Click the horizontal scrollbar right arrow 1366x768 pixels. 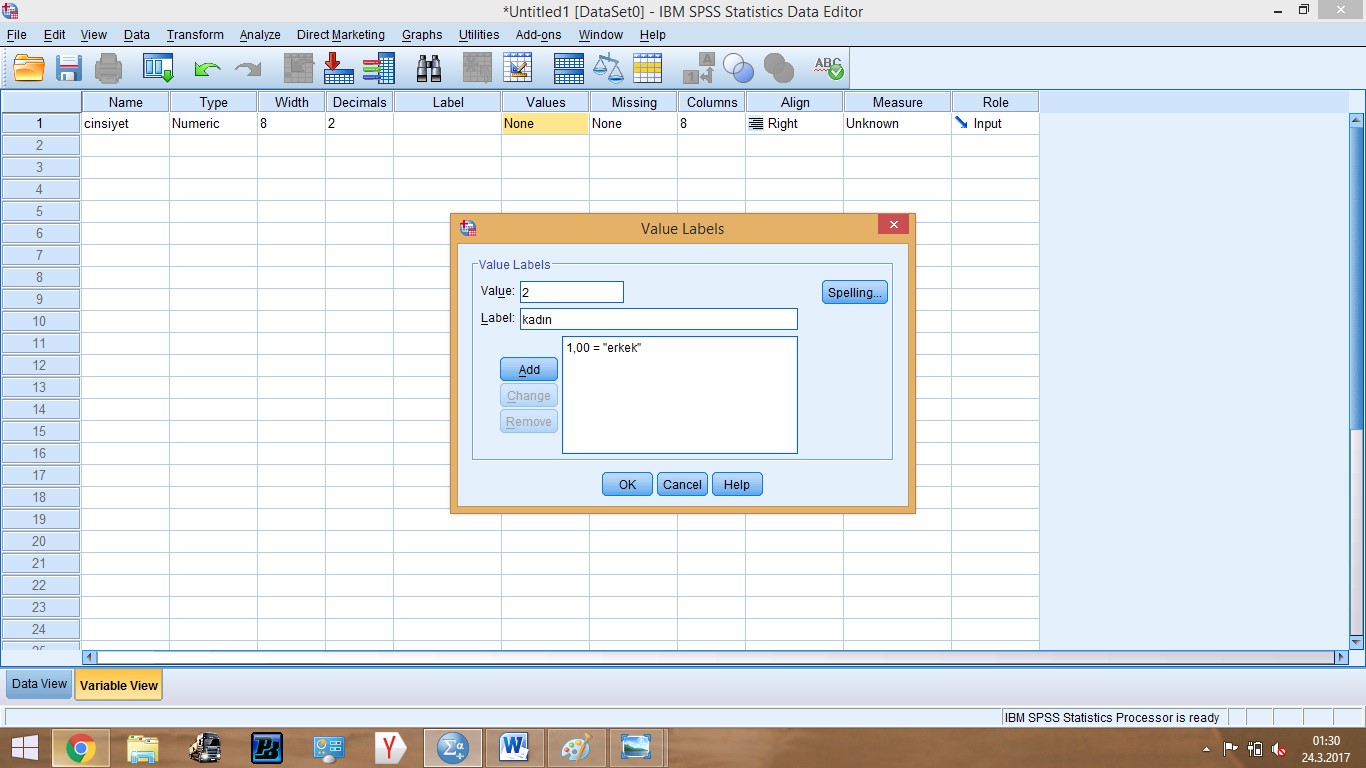pos(1341,657)
